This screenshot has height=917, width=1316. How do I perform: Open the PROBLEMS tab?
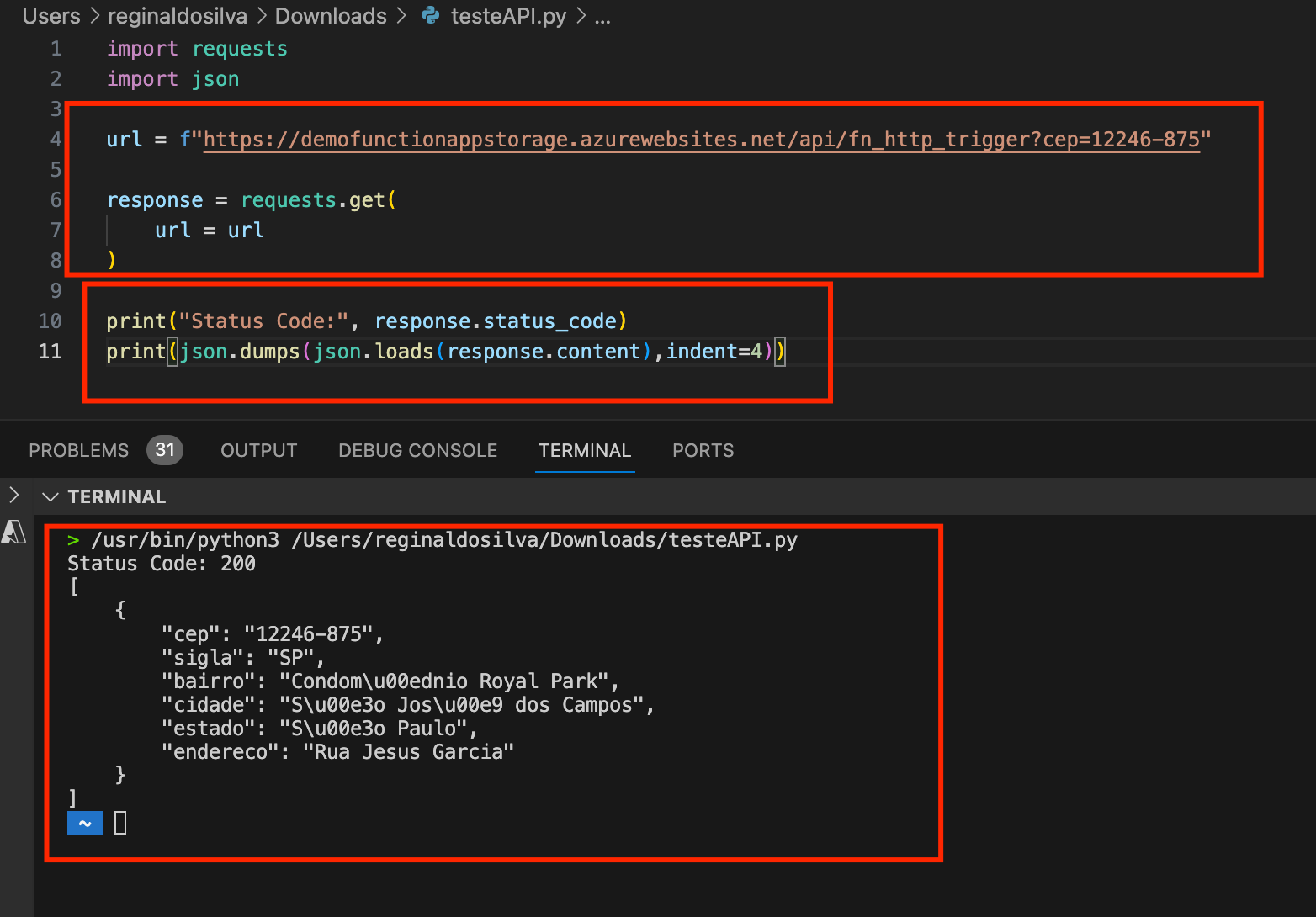tap(78, 450)
